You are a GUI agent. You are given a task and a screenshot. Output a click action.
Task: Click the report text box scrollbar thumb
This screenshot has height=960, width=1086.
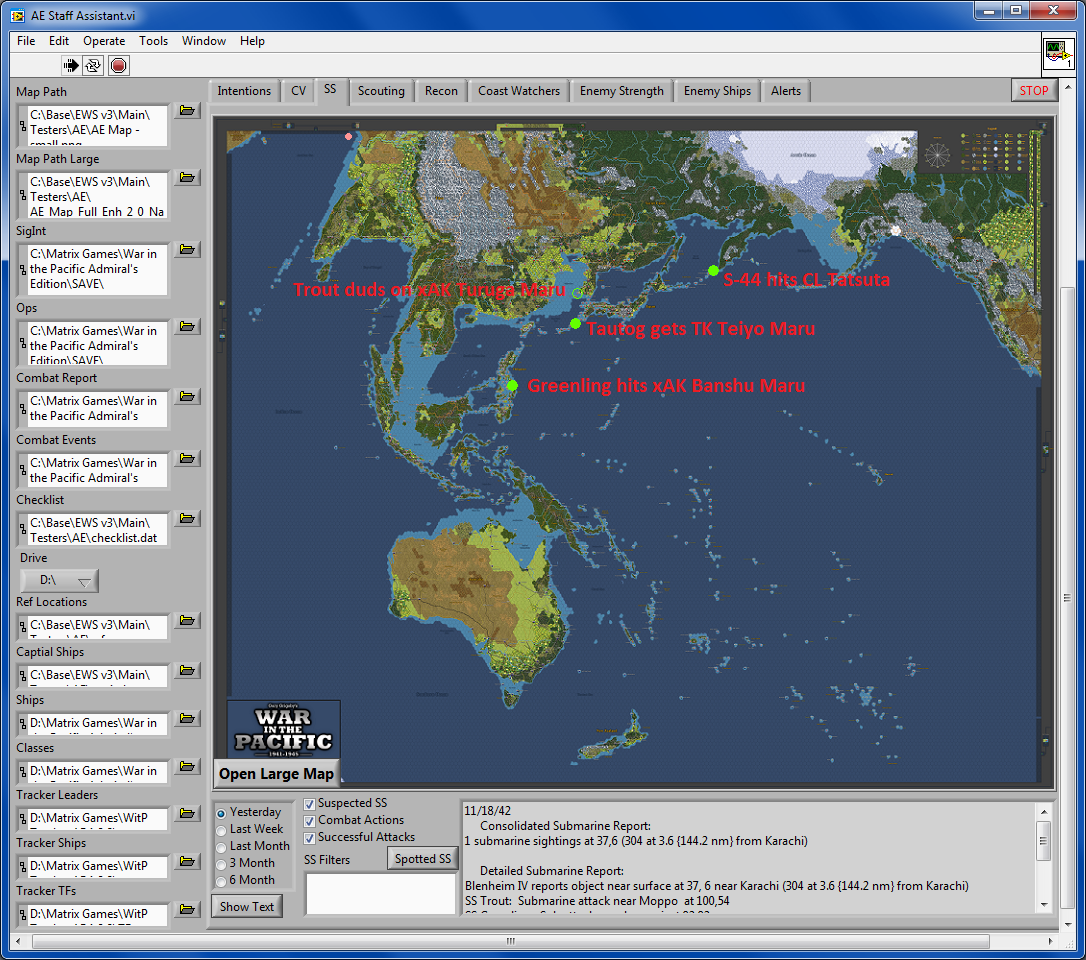(x=1044, y=841)
